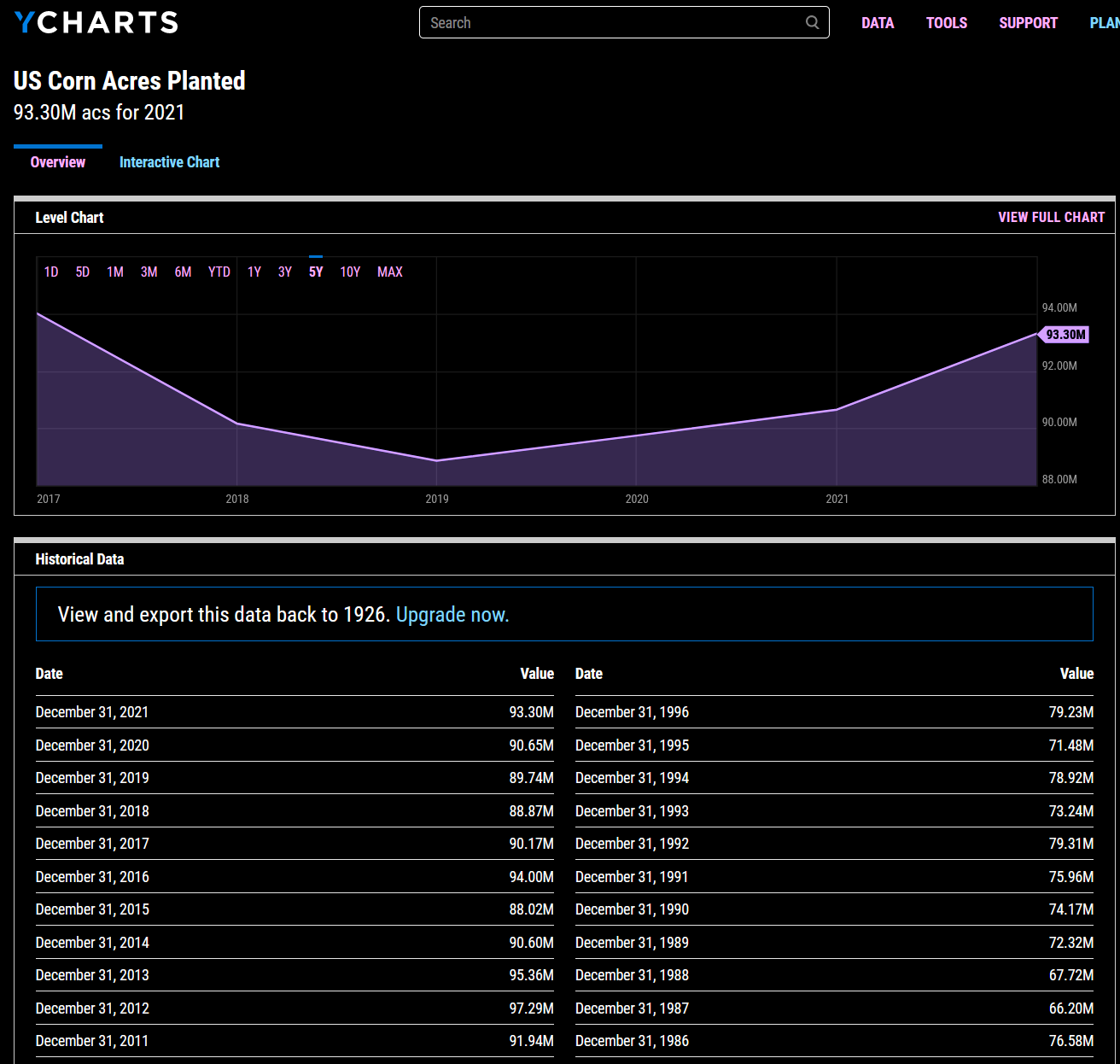Set chart range to 5D
This screenshot has height=1064, width=1120.
pyautogui.click(x=83, y=272)
